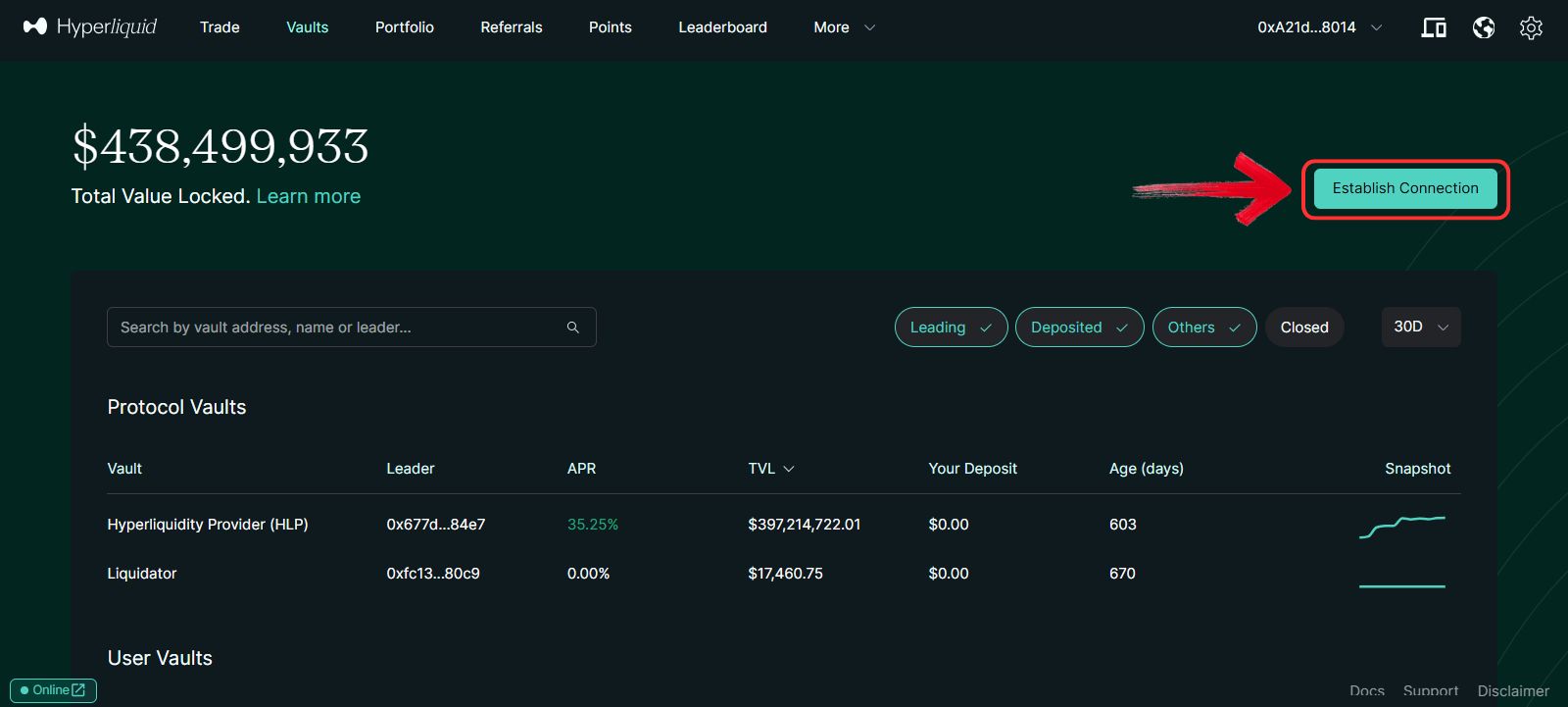Open the Online status external link icon
Image resolution: width=1568 pixels, height=707 pixels.
coord(78,690)
